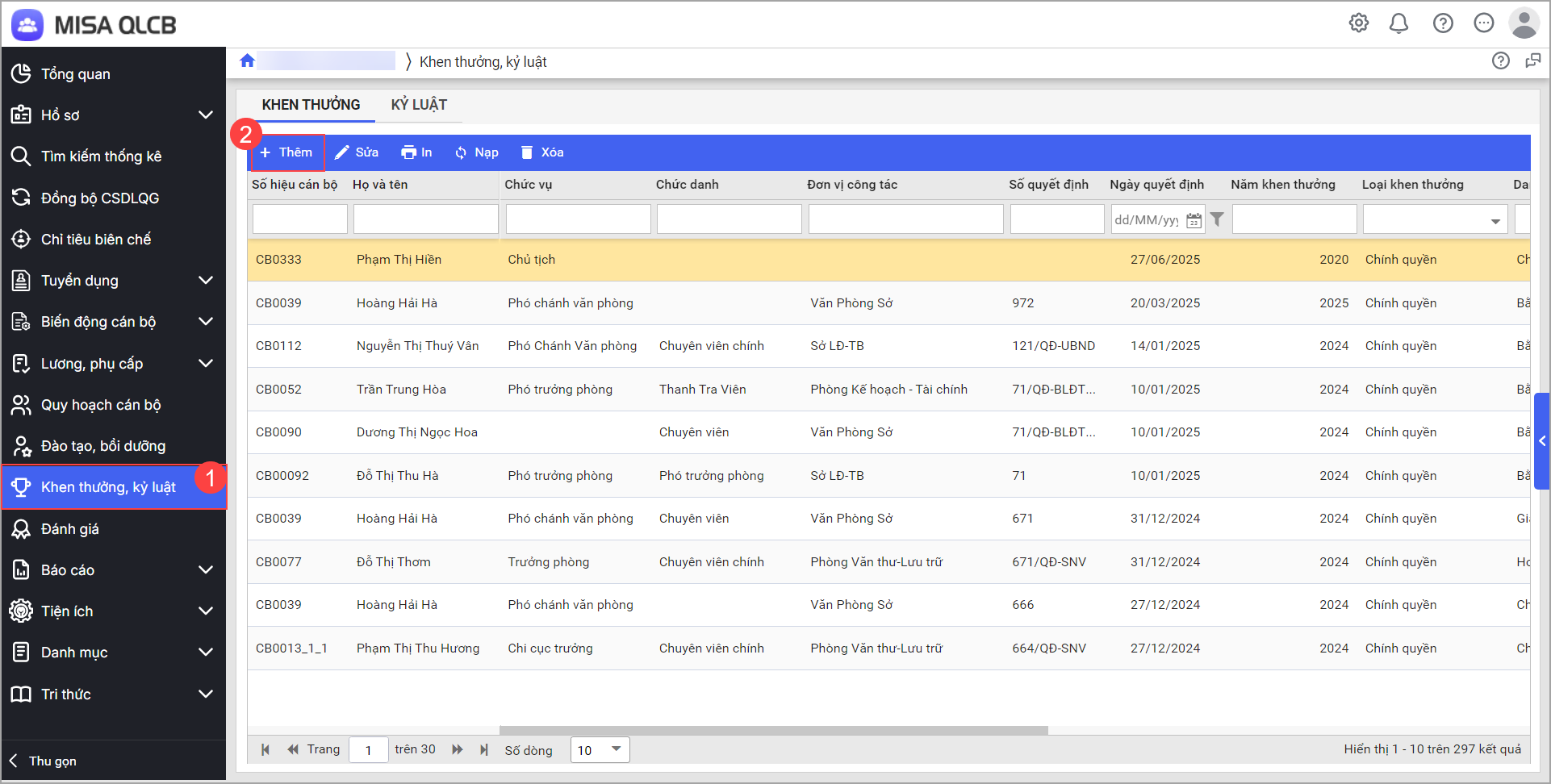This screenshot has height=784, width=1551.
Task: Go to the previous page
Action: 292,749
